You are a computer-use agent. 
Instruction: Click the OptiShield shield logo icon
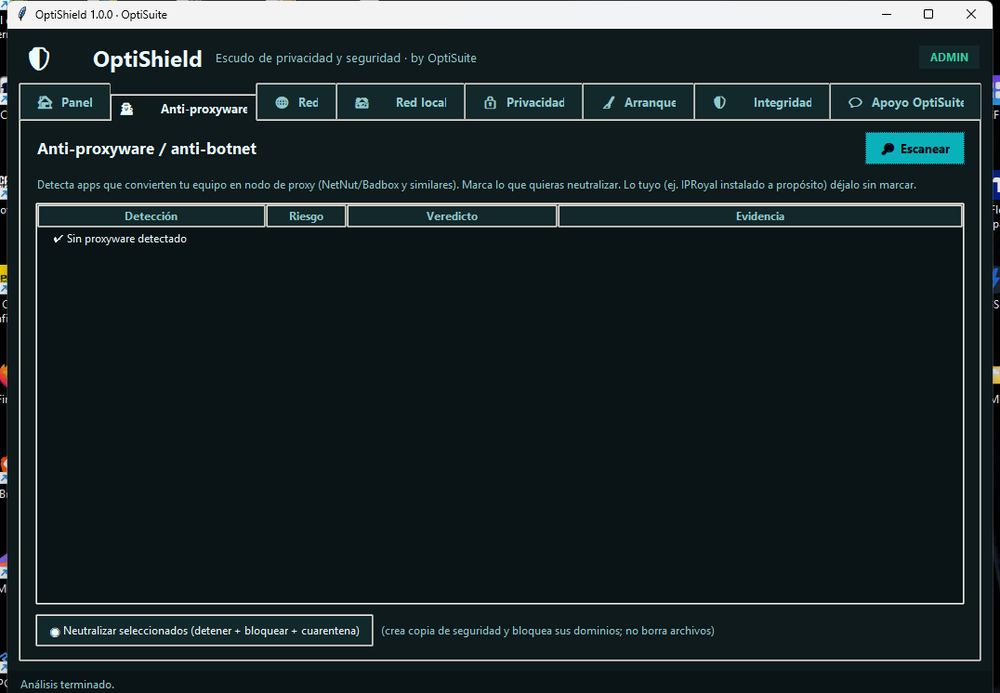[x=39, y=59]
